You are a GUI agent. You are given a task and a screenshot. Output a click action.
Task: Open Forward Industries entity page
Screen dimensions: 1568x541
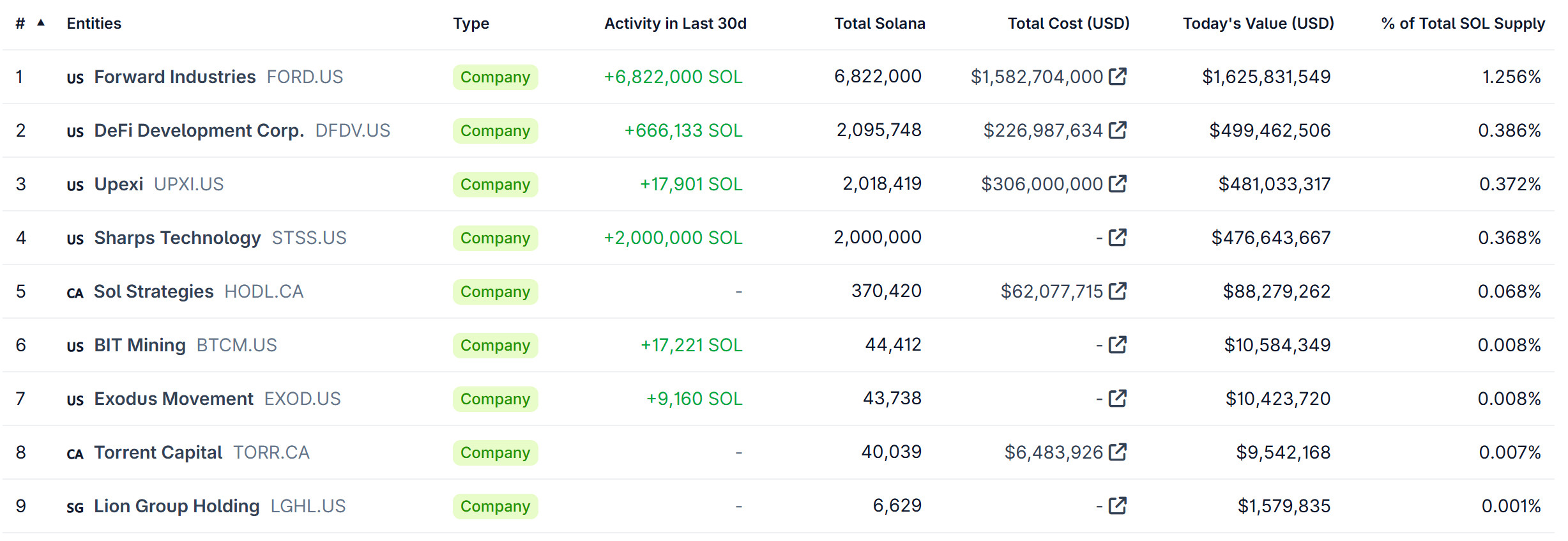pyautogui.click(x=174, y=77)
